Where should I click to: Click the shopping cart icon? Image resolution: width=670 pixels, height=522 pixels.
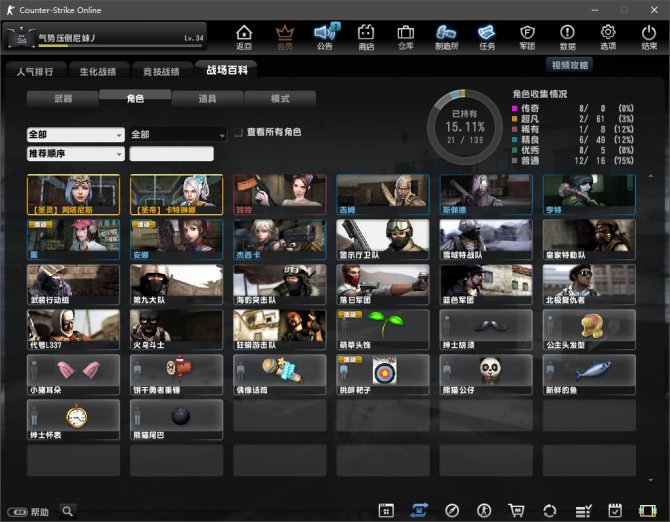point(516,510)
